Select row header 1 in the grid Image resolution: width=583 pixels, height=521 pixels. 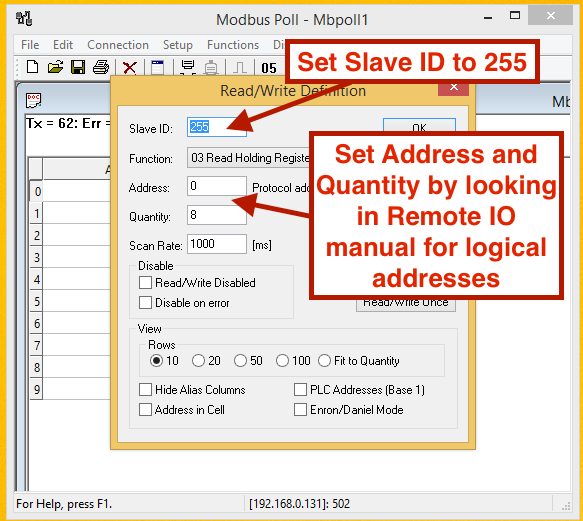tap(36, 213)
